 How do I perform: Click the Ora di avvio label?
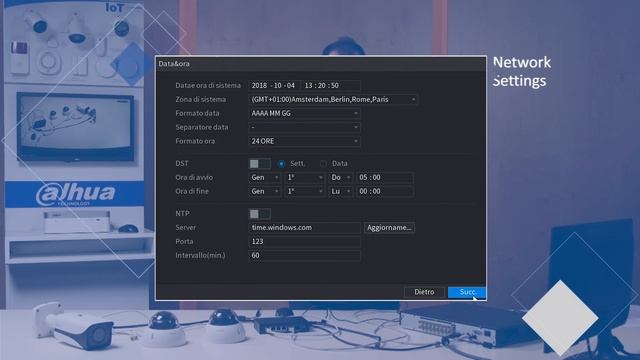(194, 178)
